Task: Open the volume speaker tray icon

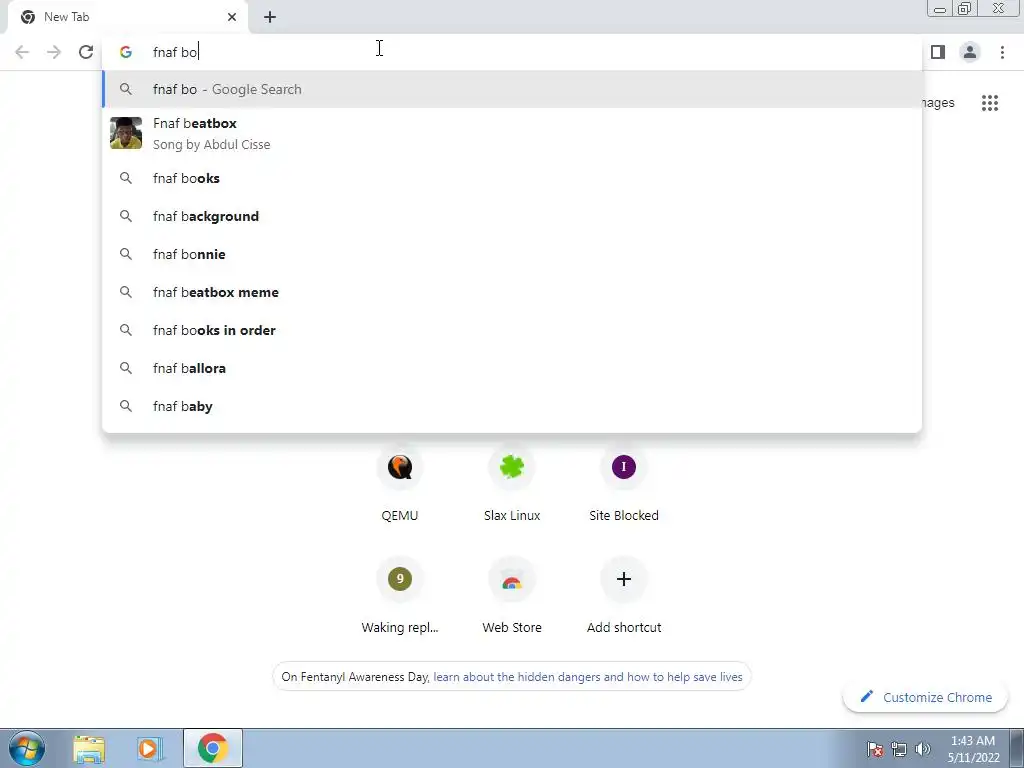Action: 923,749
